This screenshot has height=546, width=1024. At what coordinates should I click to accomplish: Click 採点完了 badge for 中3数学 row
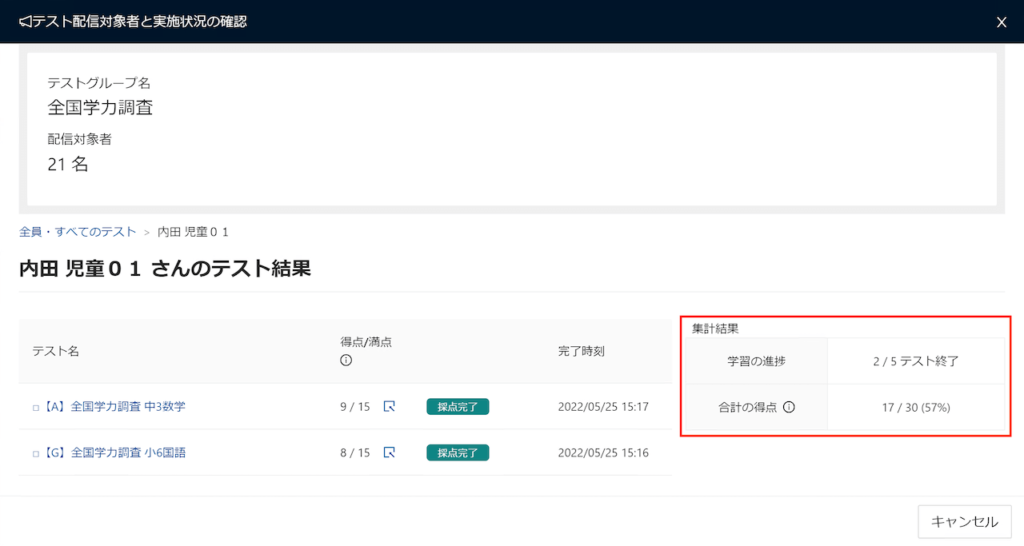pos(458,407)
